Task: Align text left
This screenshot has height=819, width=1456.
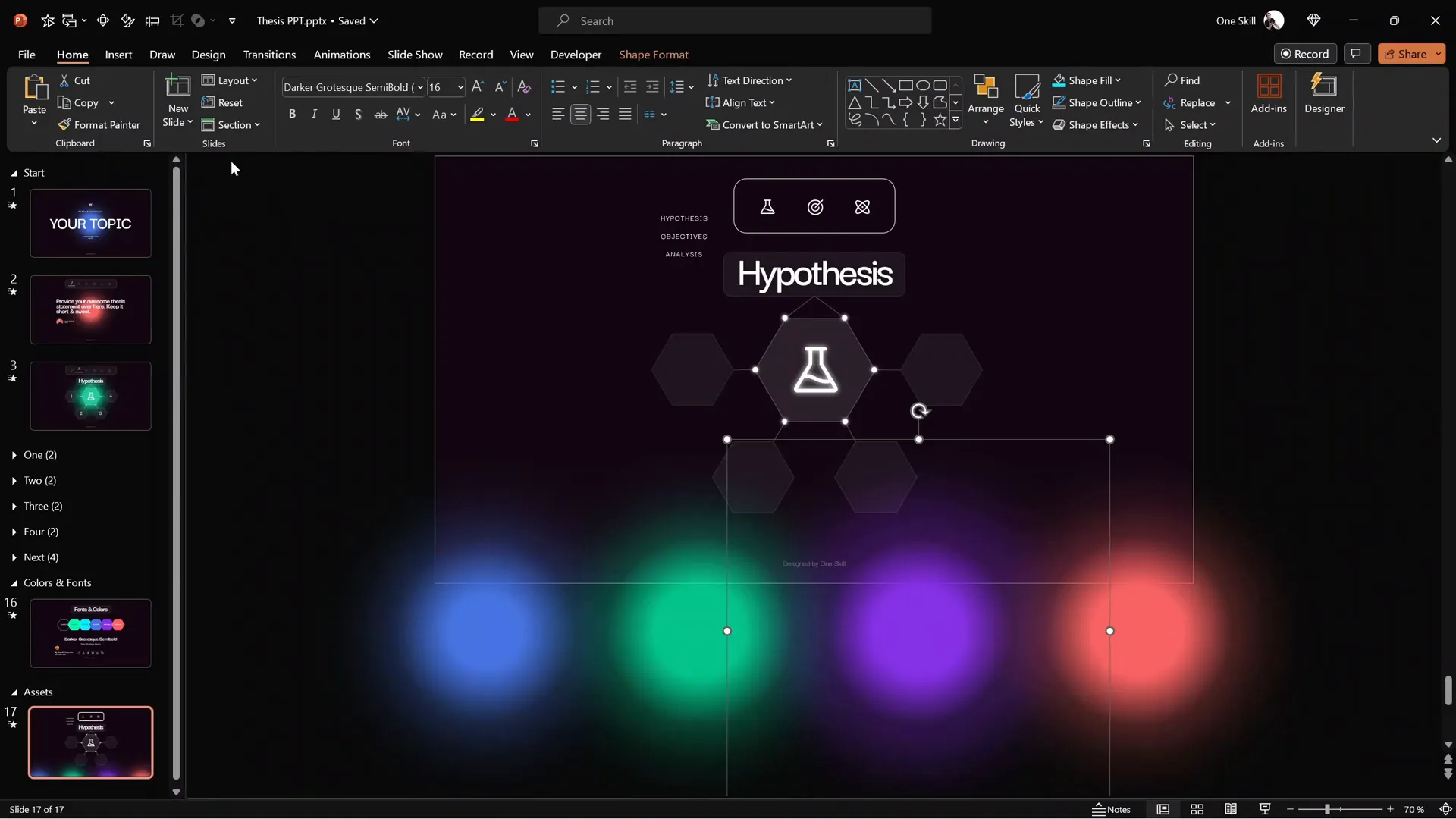Action: 558,115
